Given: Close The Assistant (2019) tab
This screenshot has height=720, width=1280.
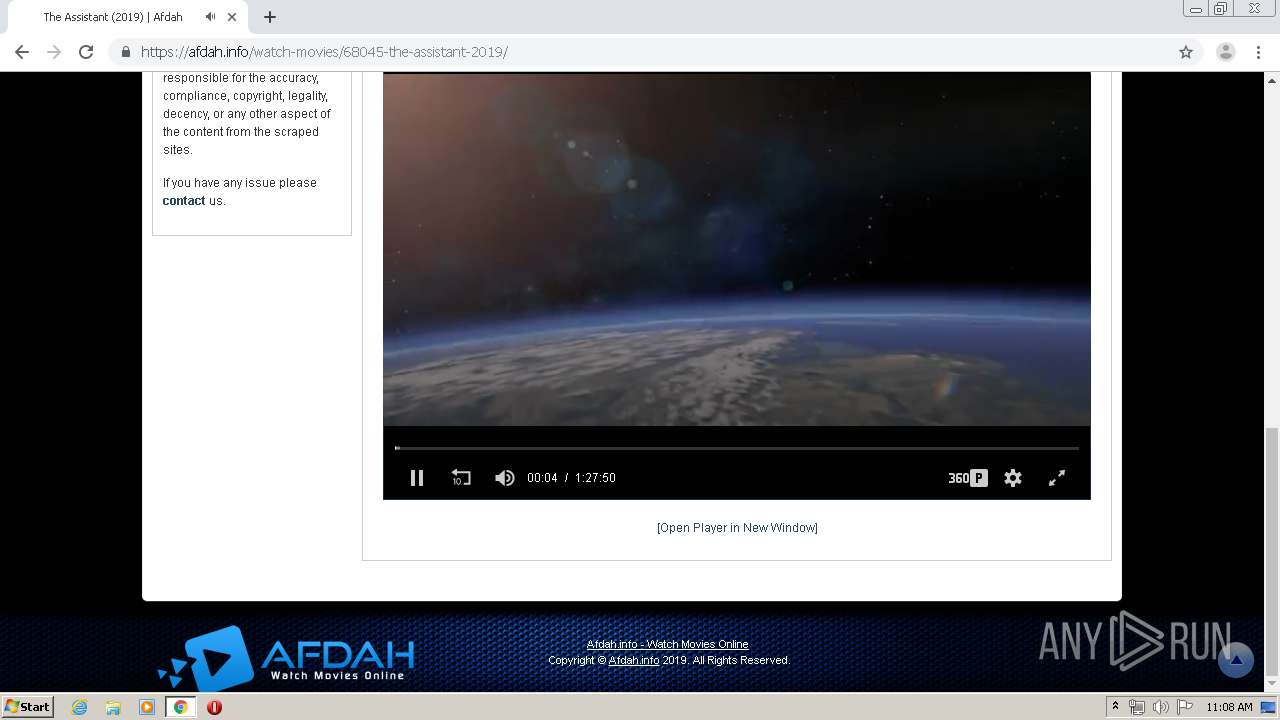Looking at the screenshot, I should tap(232, 17).
